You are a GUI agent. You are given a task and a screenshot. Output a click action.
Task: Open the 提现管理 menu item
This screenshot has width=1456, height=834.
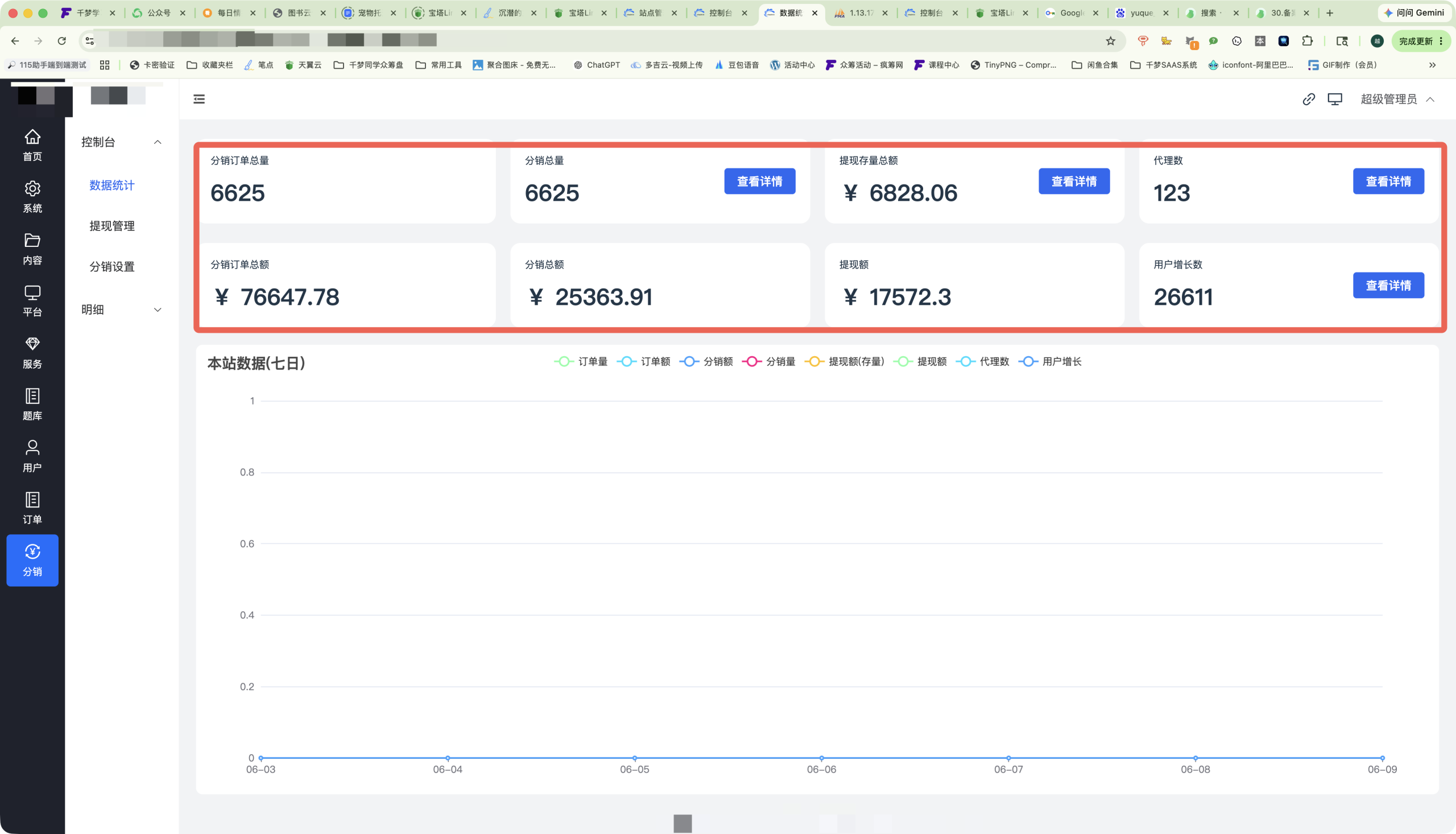112,226
